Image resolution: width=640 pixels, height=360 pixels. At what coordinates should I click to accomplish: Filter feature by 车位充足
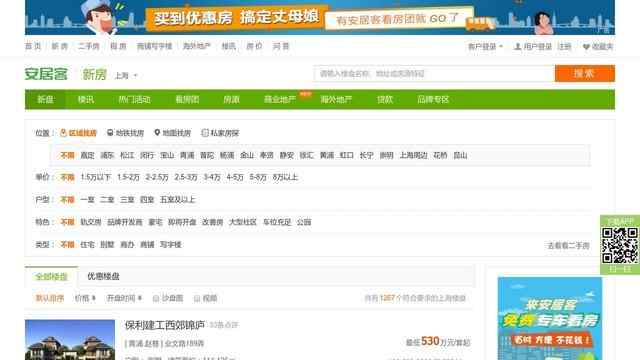[x=277, y=222]
